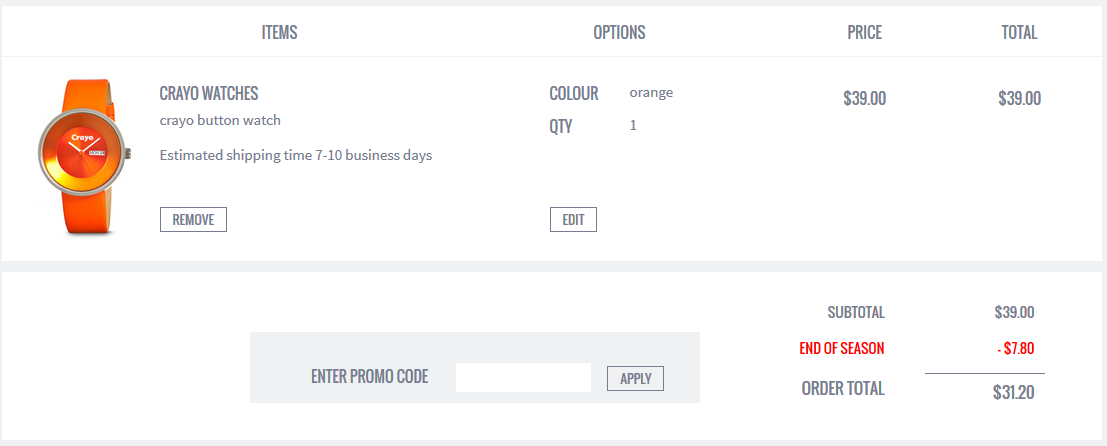Edit the watch colour and quantity options
The width and height of the screenshot is (1107, 446).
pyautogui.click(x=573, y=219)
